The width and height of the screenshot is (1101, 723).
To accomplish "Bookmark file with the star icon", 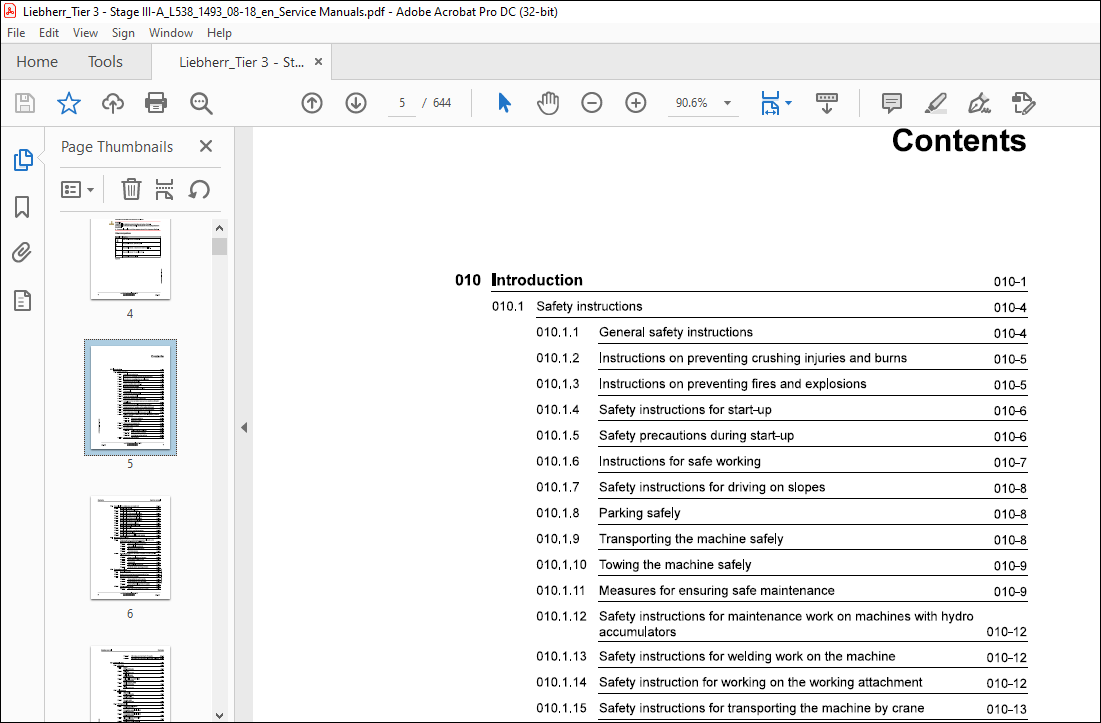I will click(x=69, y=103).
